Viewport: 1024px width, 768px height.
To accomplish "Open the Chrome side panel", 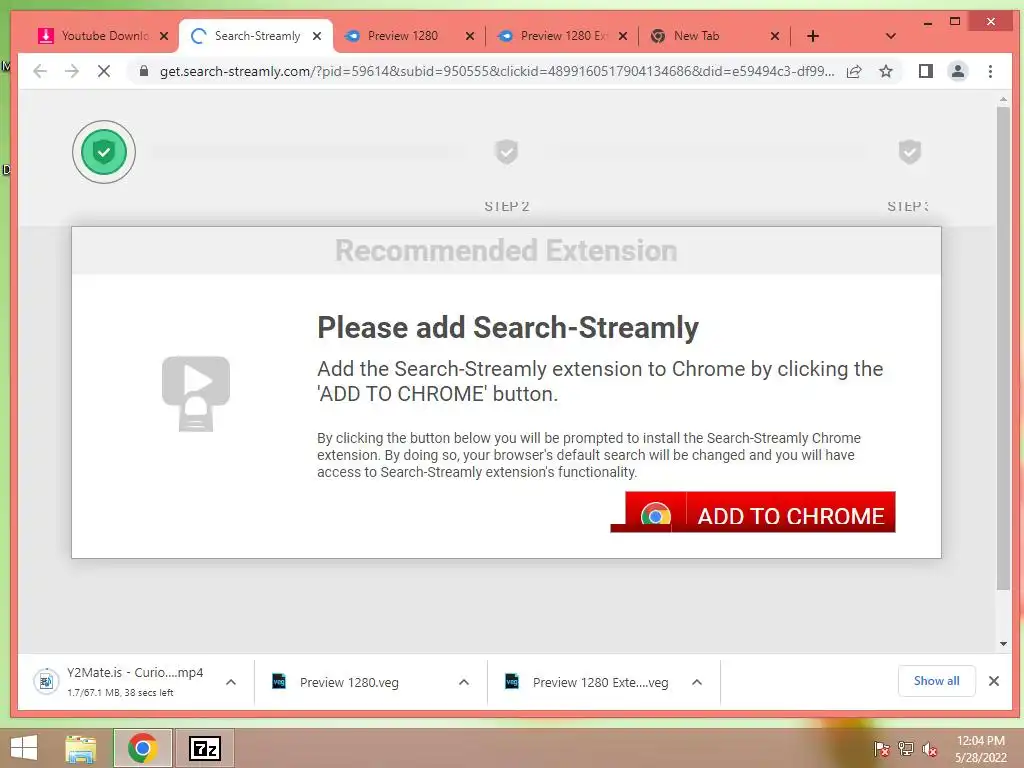I will point(925,71).
